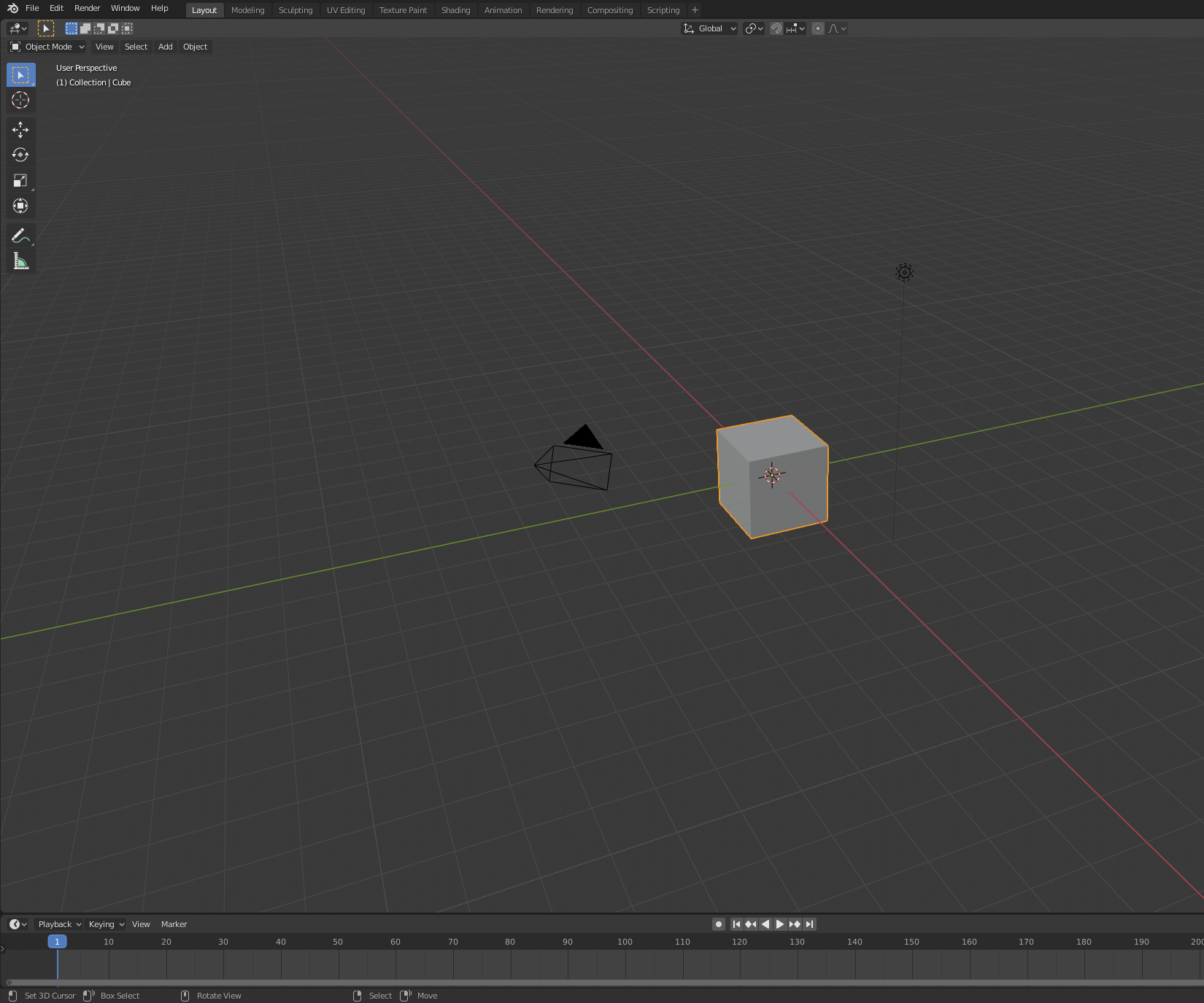Switch to the Shading workspace tab
Viewport: 1204px width, 1003px height.
tap(455, 10)
